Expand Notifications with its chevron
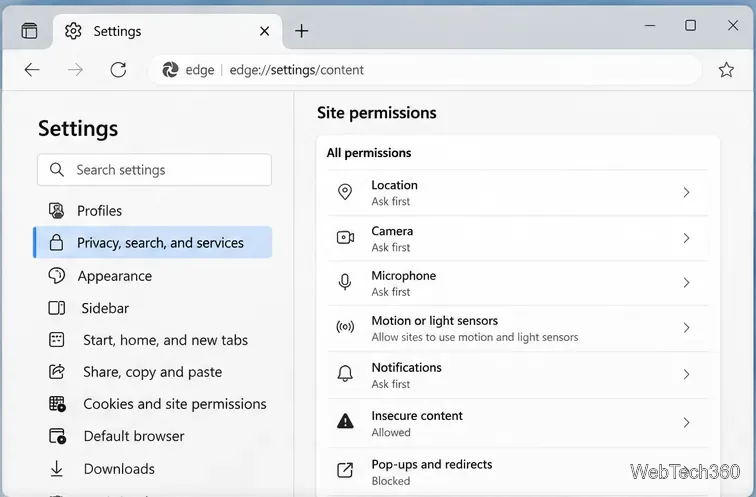 click(686, 375)
